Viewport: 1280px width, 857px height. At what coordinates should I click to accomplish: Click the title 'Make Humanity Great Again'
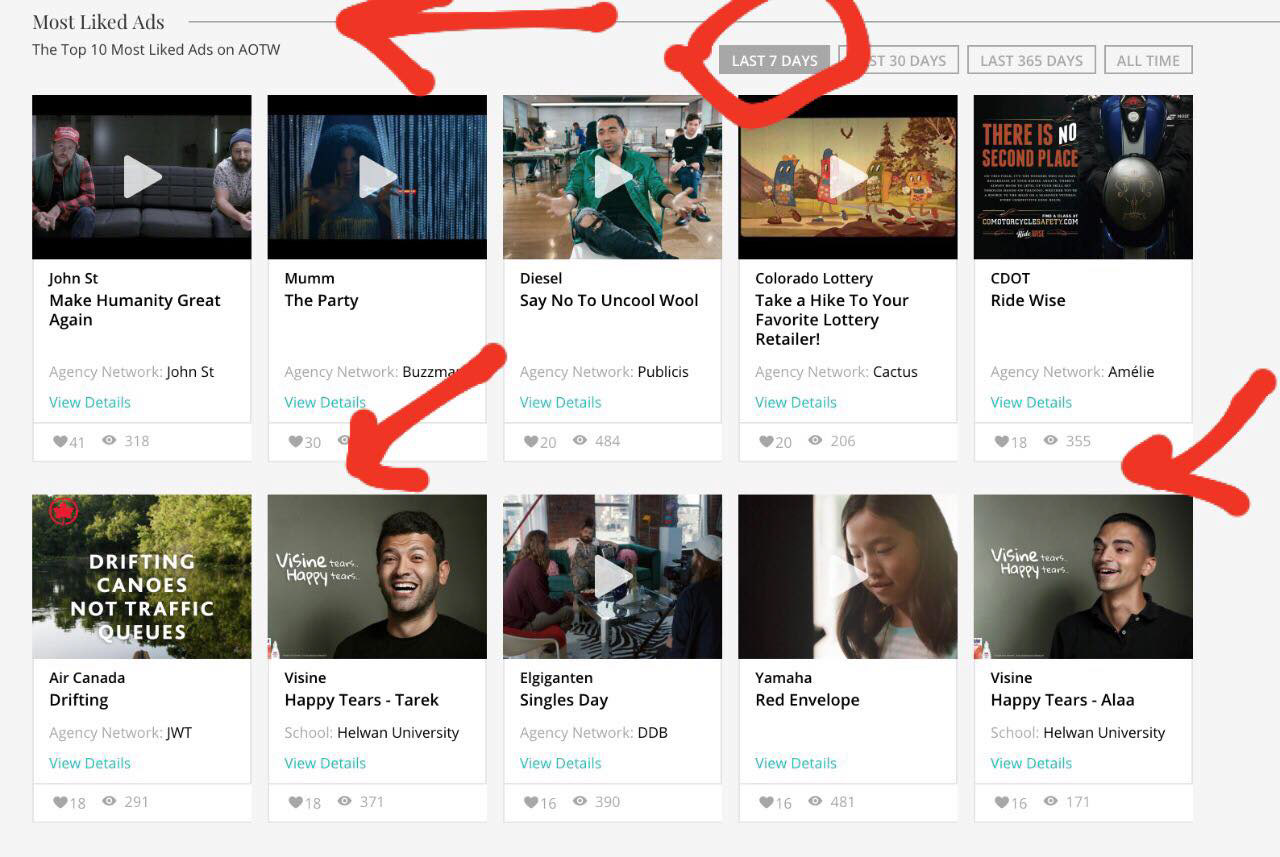pyautogui.click(x=135, y=310)
